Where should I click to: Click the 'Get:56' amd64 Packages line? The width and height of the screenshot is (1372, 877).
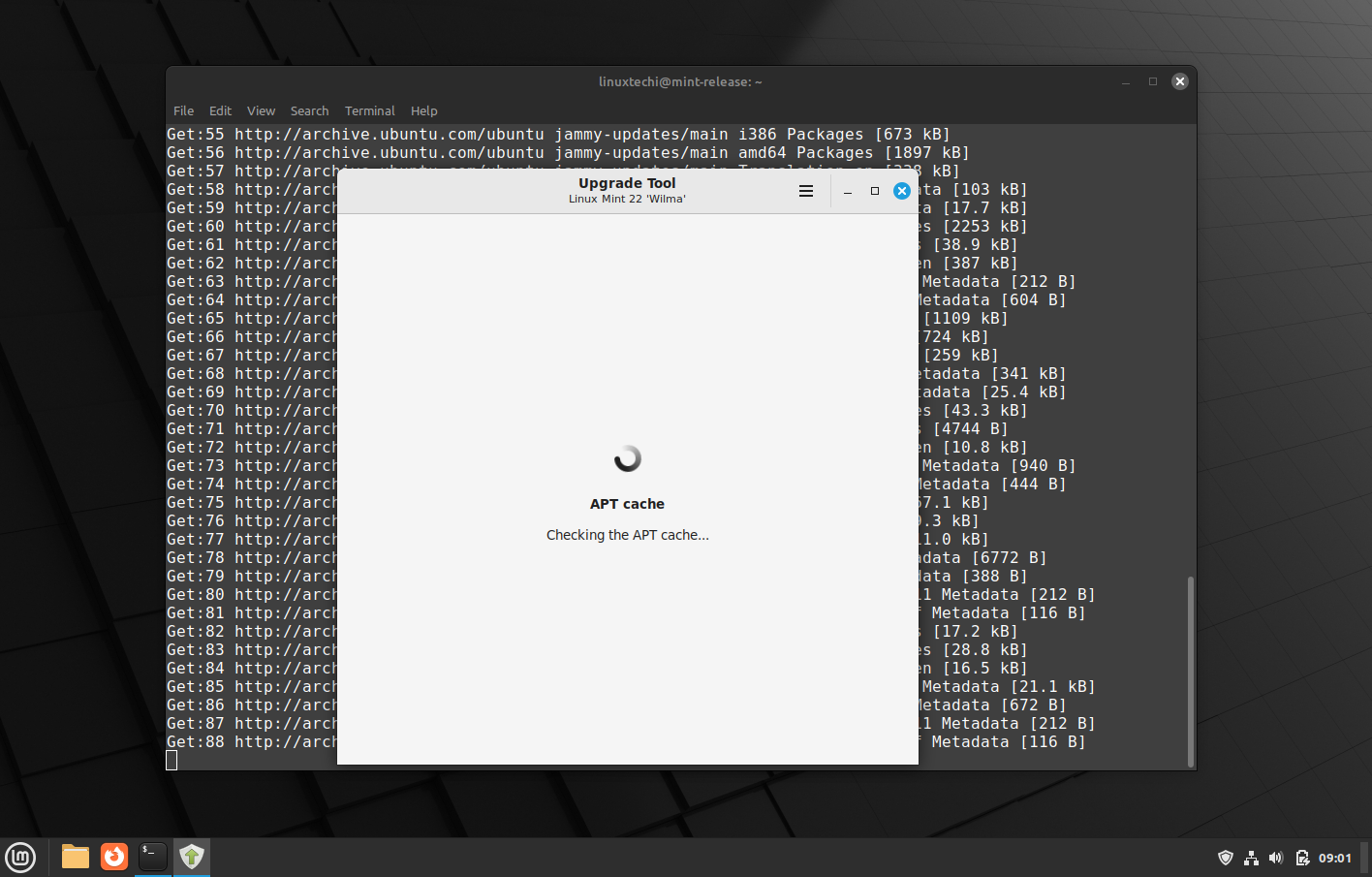click(x=568, y=152)
